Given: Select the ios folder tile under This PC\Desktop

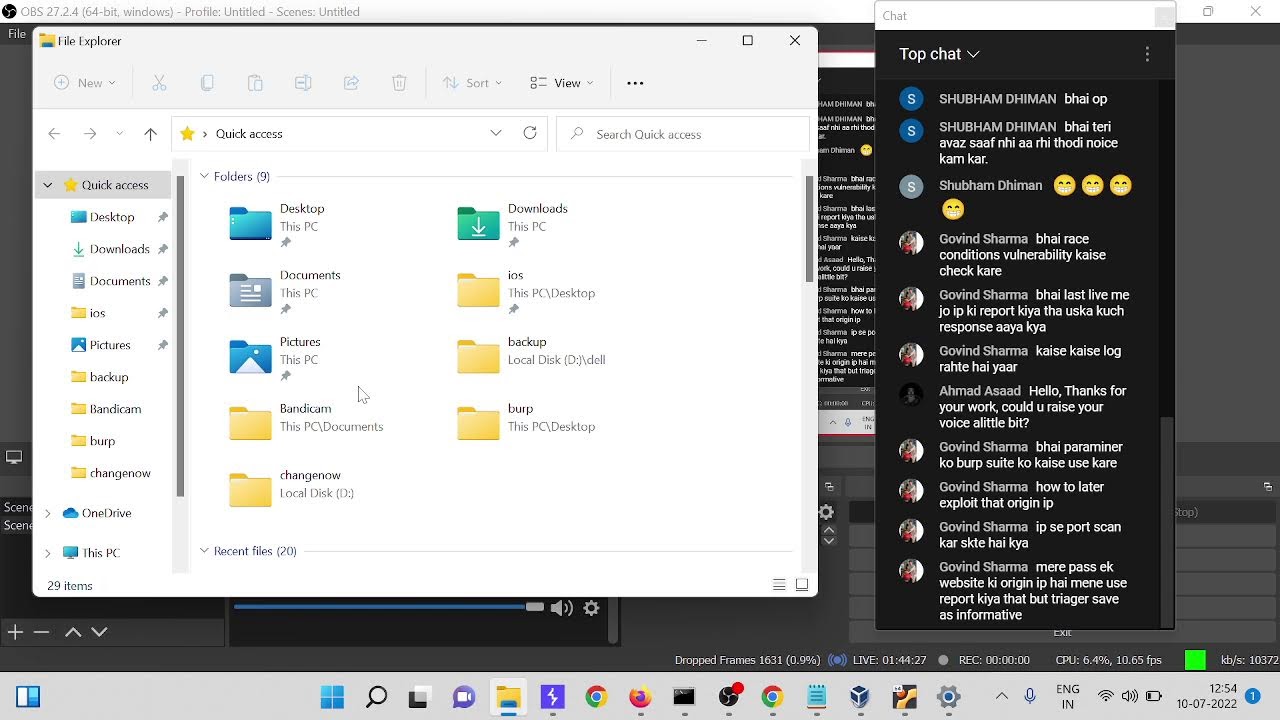Looking at the screenshot, I should pyautogui.click(x=540, y=291).
